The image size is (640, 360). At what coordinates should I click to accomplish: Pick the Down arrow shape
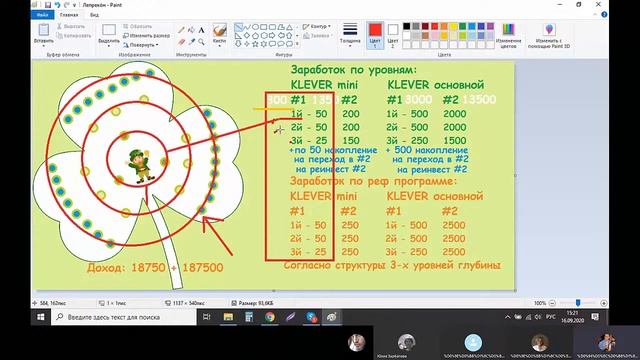point(238,44)
